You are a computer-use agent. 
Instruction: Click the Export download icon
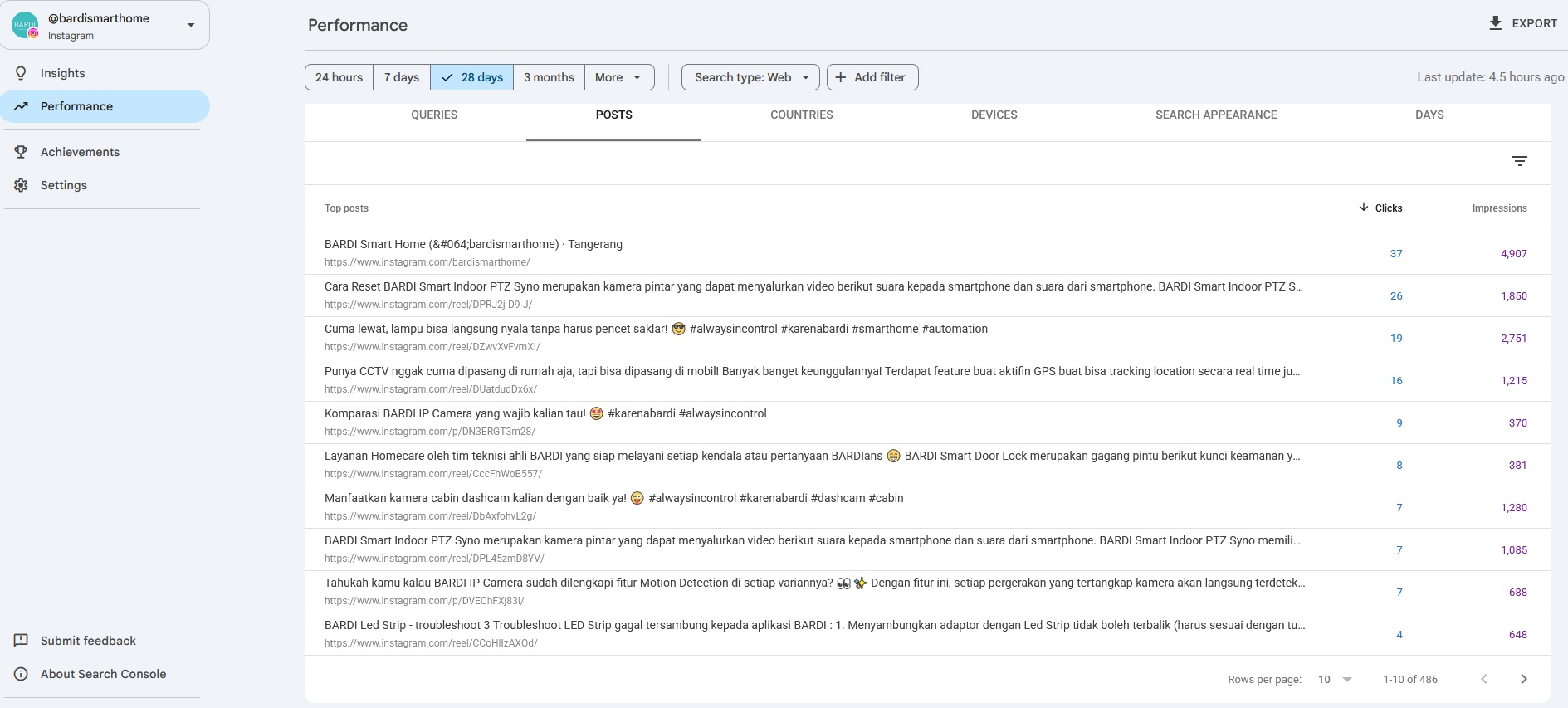(1495, 23)
